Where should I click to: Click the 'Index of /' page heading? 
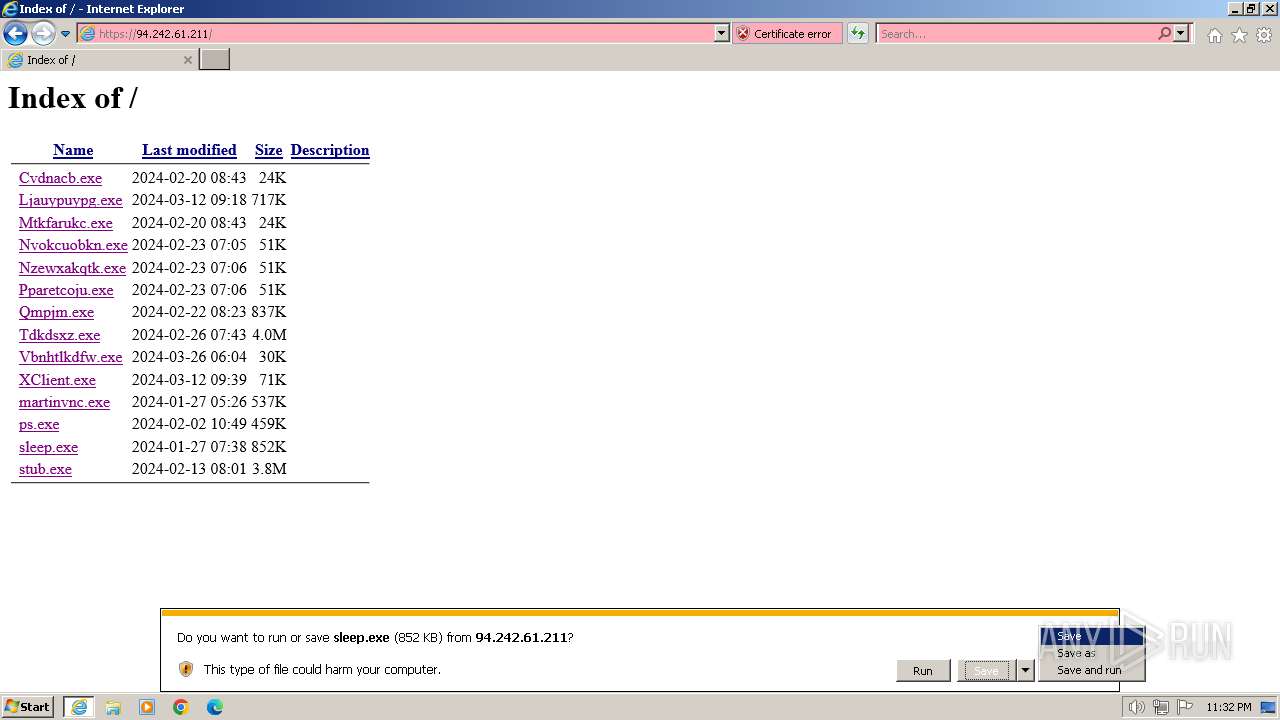pyautogui.click(x=73, y=98)
